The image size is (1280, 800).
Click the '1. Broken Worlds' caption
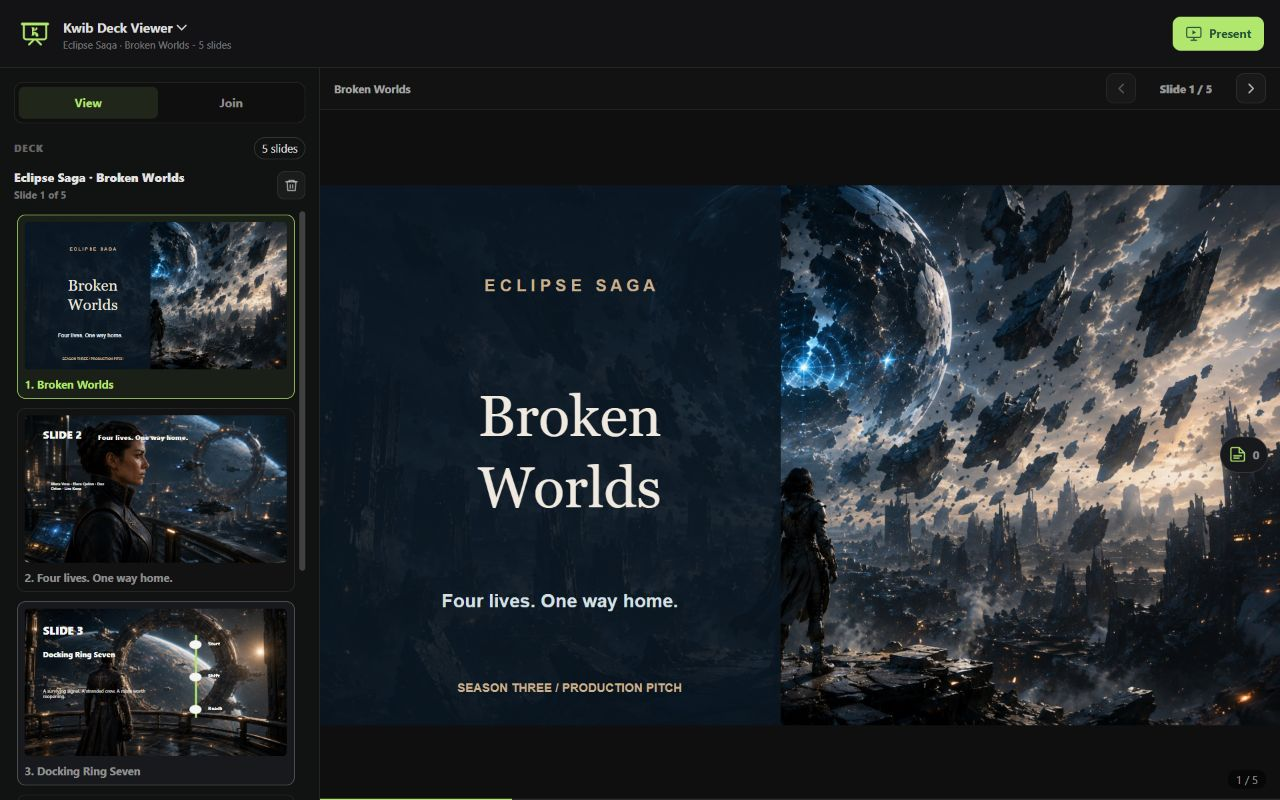[x=69, y=385]
